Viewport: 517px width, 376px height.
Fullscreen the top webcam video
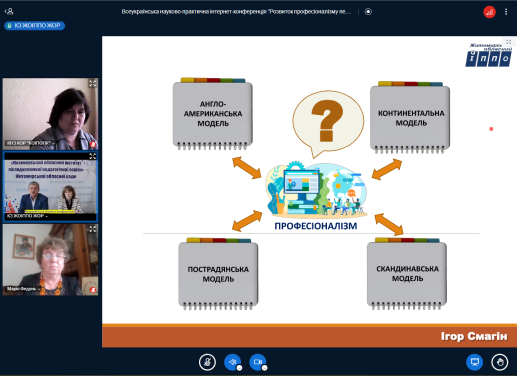[x=92, y=83]
